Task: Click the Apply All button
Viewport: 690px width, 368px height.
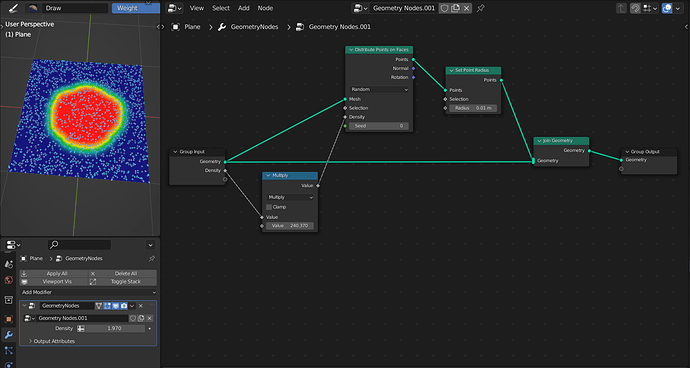Action: (x=54, y=273)
